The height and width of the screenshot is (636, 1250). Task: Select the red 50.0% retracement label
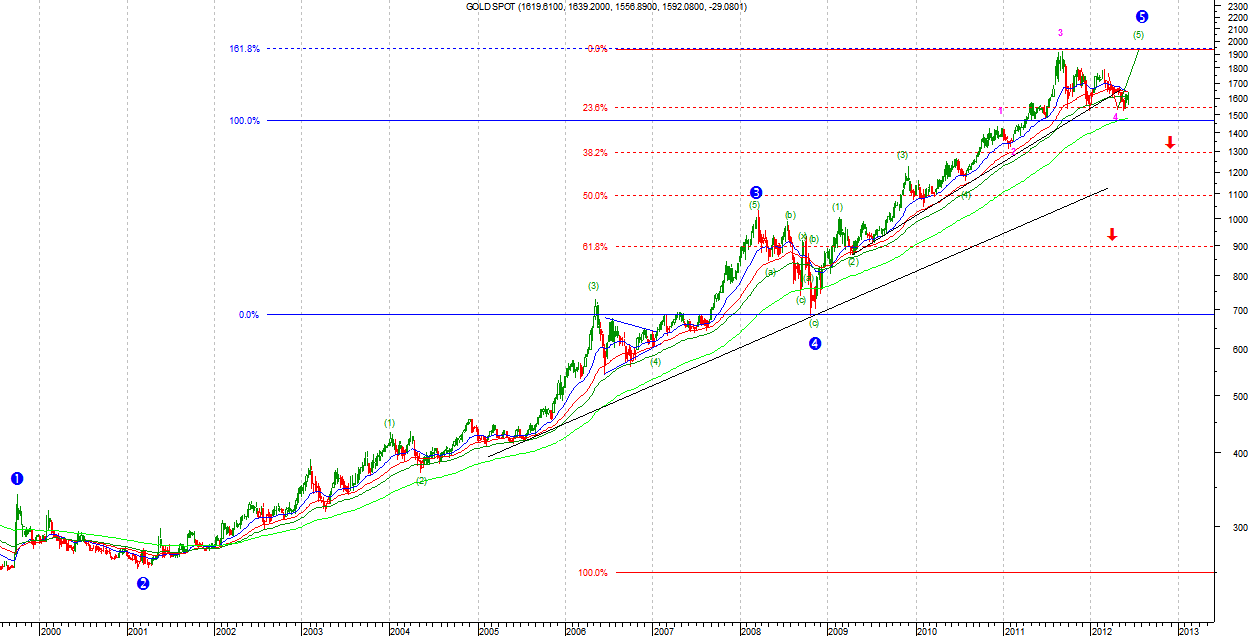click(x=595, y=196)
